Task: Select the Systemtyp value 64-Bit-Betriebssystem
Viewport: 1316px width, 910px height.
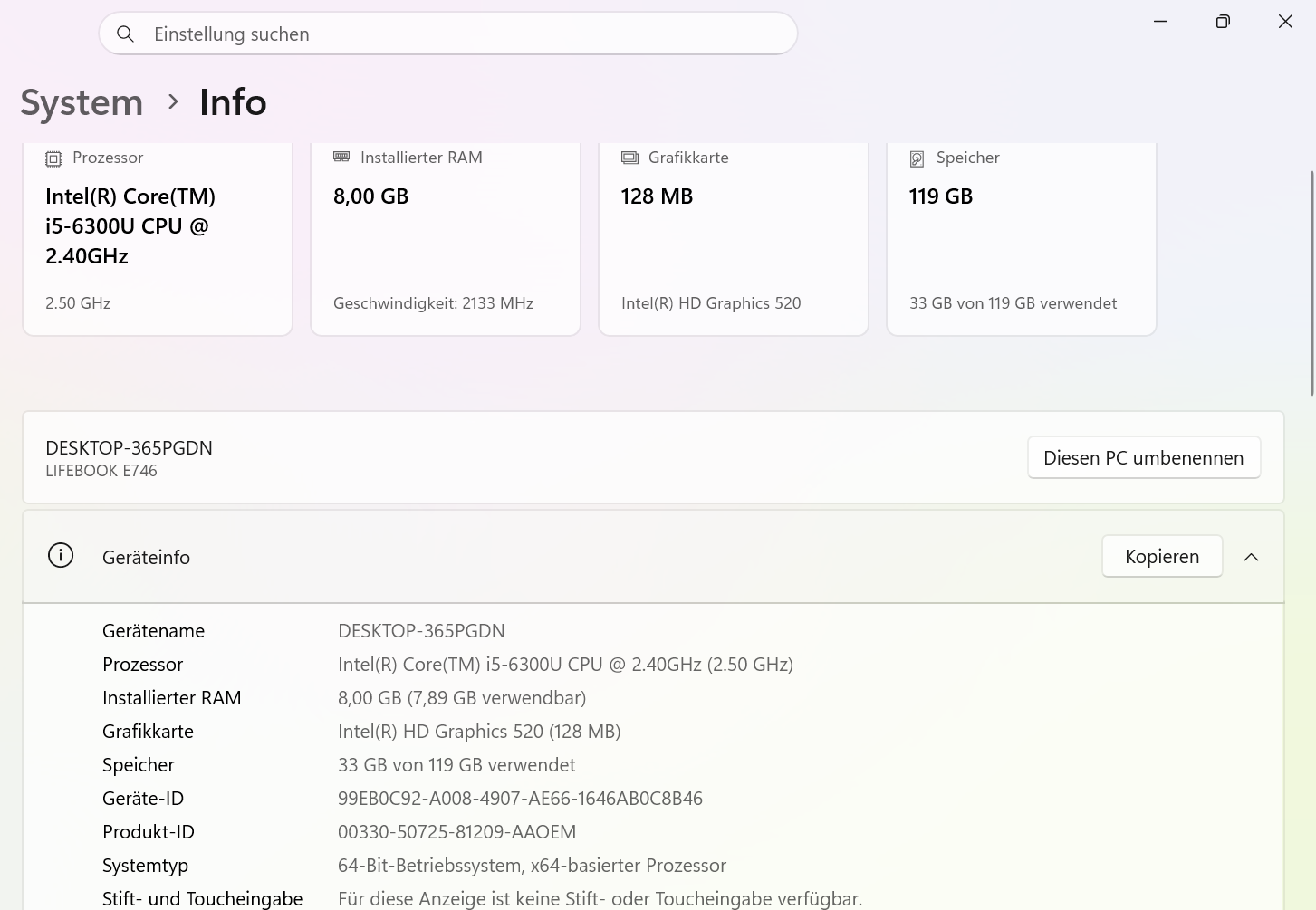Action: (x=532, y=866)
